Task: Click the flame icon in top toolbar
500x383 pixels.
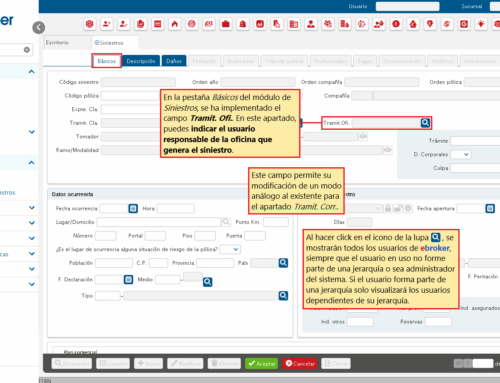Action: click(175, 24)
